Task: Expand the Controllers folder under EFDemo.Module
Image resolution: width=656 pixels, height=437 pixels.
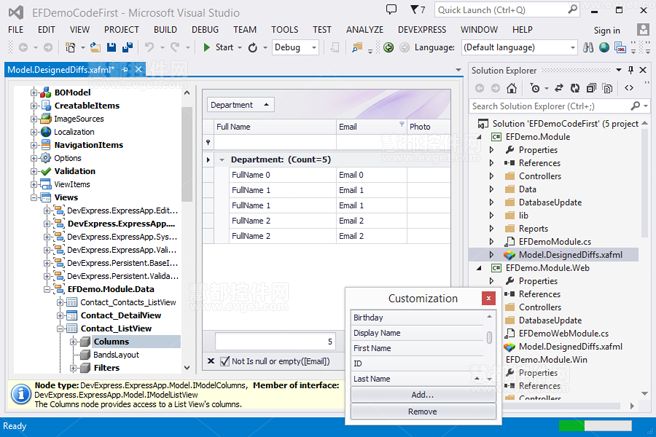Action: pyautogui.click(x=492, y=176)
